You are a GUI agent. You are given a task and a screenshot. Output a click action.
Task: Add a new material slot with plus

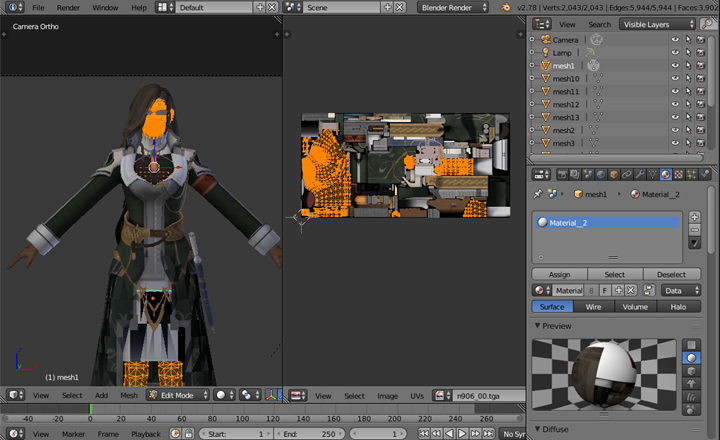click(695, 217)
